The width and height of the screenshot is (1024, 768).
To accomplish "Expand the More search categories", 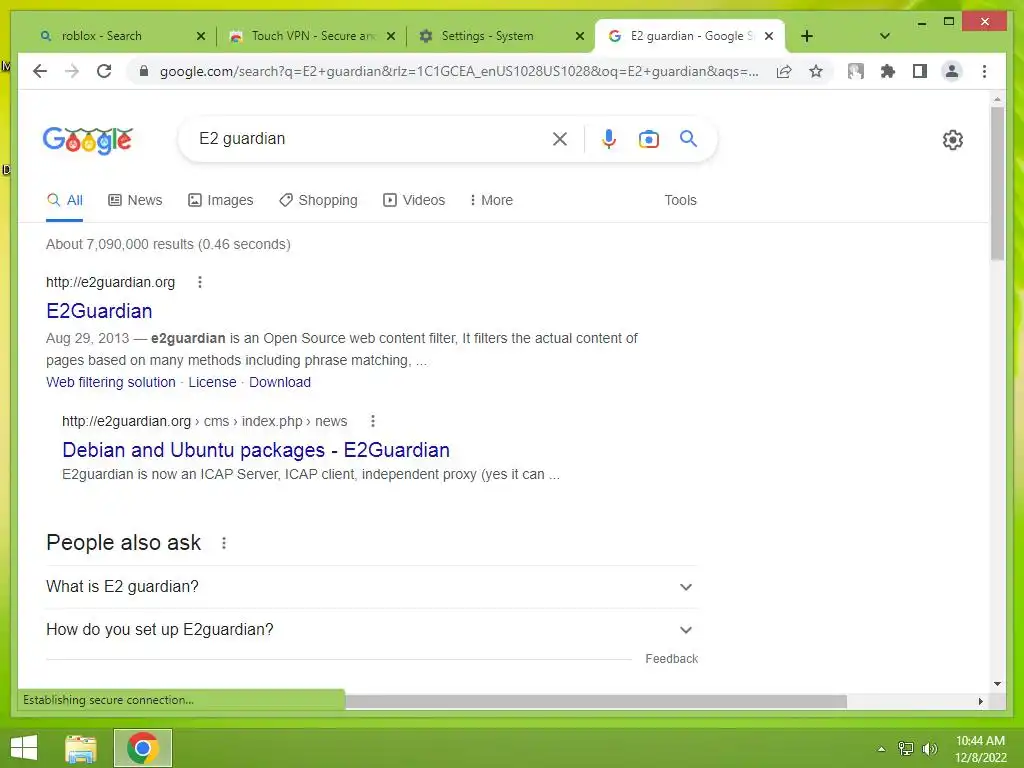I will tap(491, 200).
